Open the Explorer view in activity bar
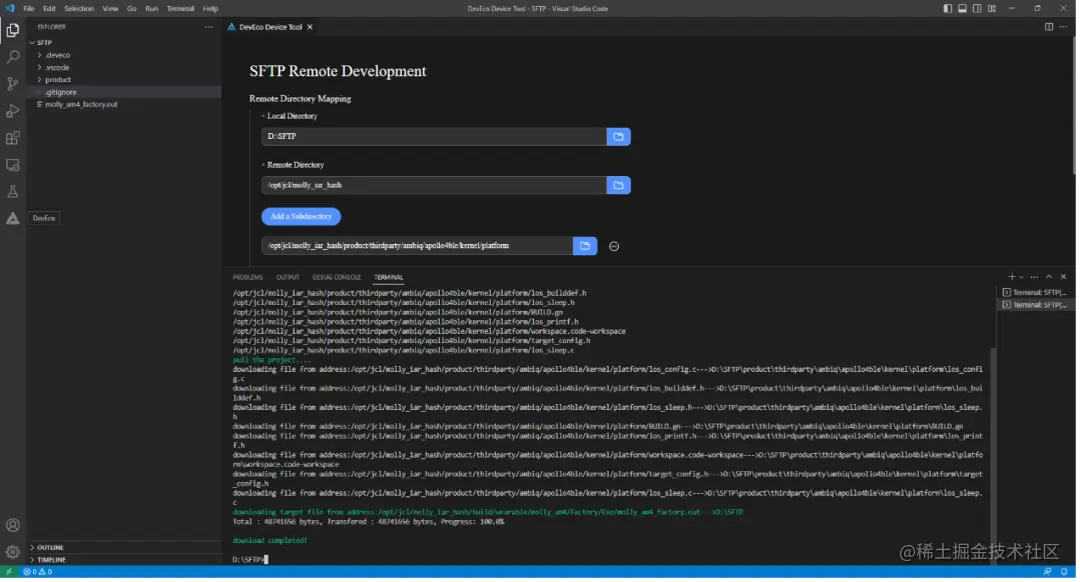This screenshot has height=582, width=1080. [12, 30]
